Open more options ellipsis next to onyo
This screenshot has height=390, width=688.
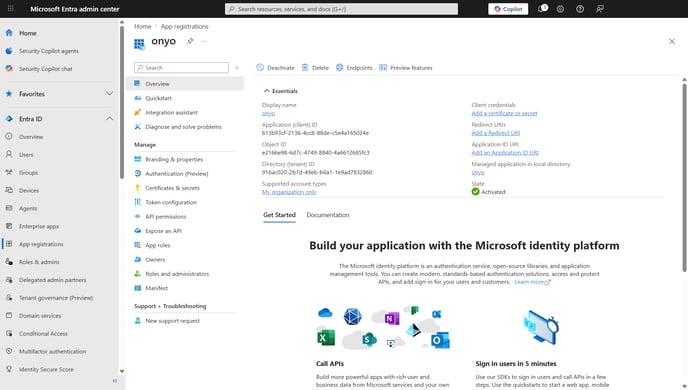pos(204,41)
